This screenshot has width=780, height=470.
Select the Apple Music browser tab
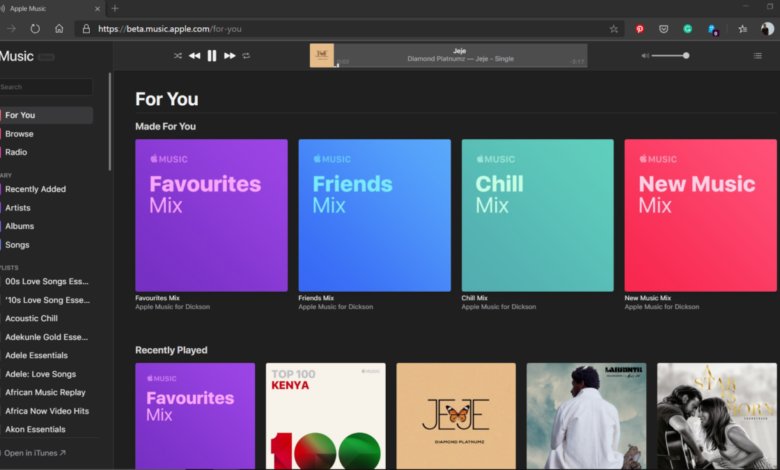[x=51, y=8]
